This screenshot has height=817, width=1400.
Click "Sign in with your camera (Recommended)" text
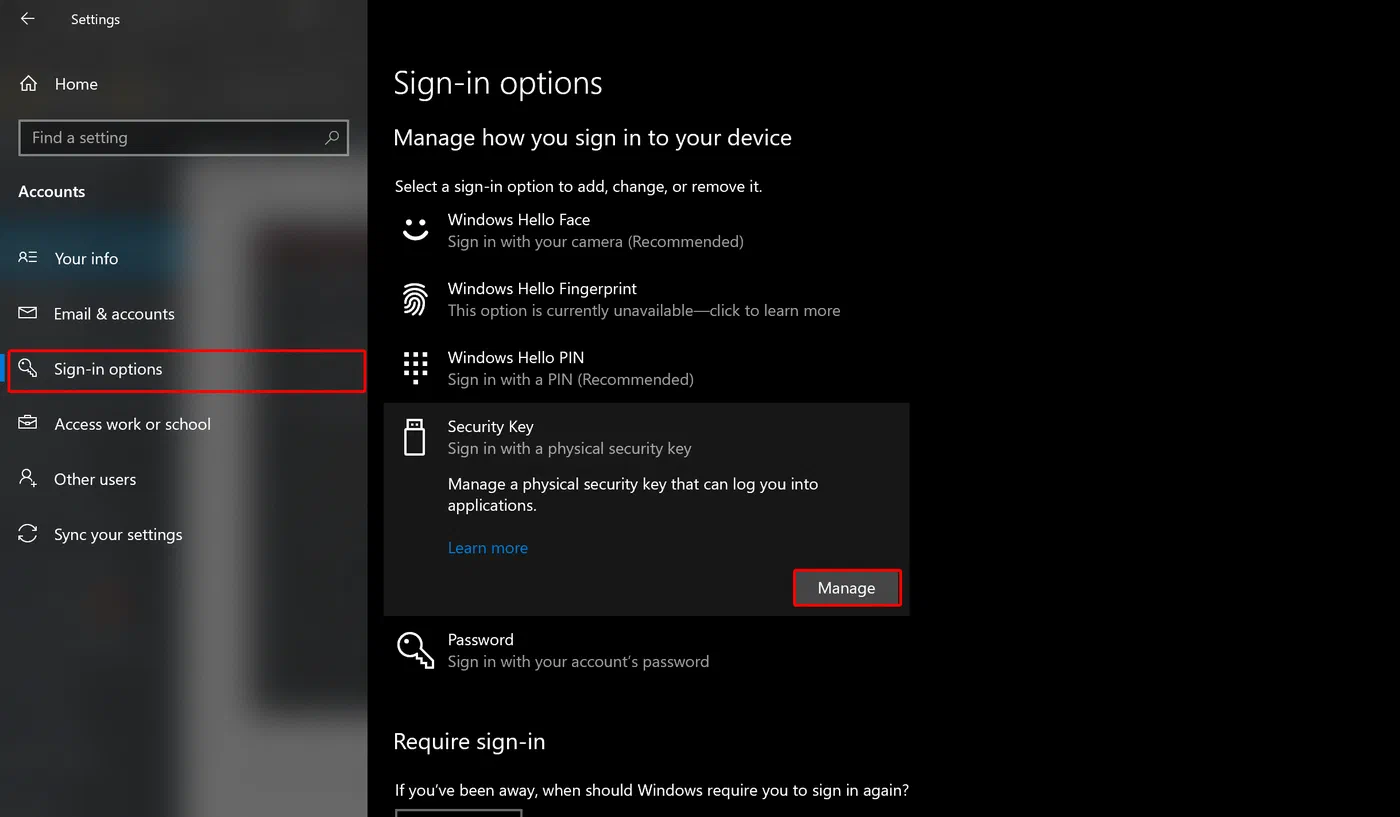click(x=596, y=242)
